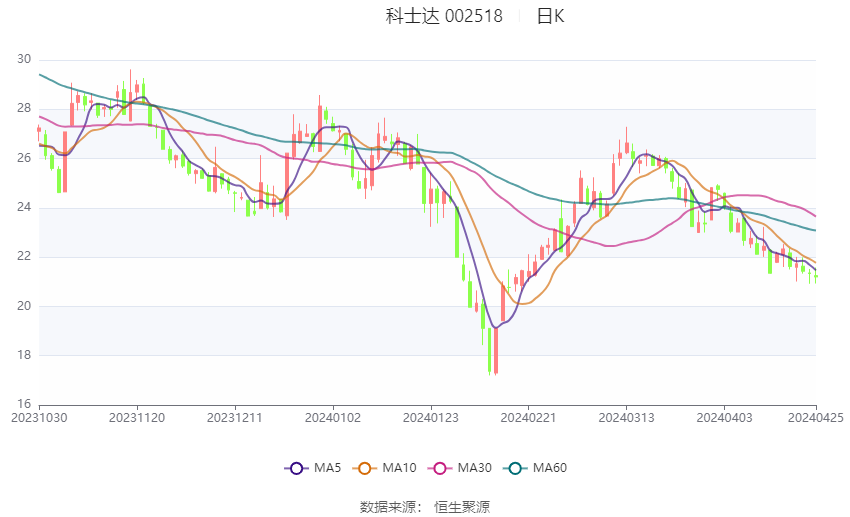Click the 20240313 date axis label
Screen dimensions: 850x517
[x=627, y=418]
